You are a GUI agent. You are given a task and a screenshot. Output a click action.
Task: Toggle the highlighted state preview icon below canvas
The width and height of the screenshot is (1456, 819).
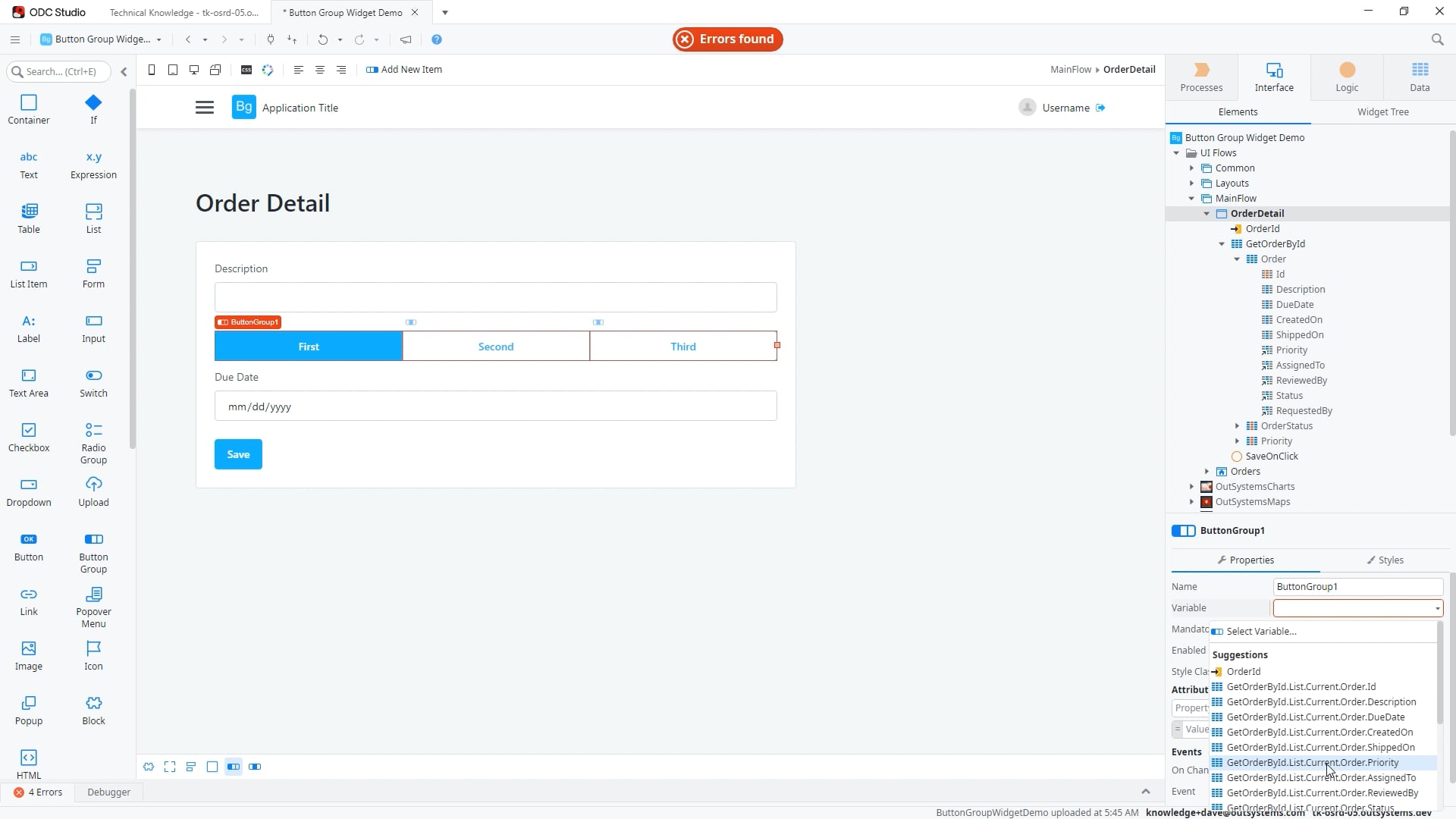point(234,767)
